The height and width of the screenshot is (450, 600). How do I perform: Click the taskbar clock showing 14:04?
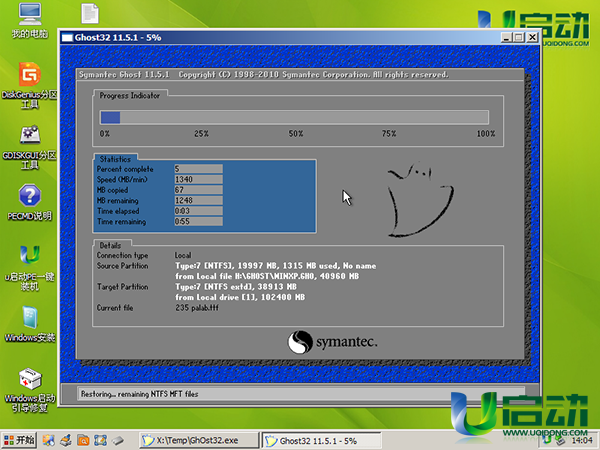[583, 440]
